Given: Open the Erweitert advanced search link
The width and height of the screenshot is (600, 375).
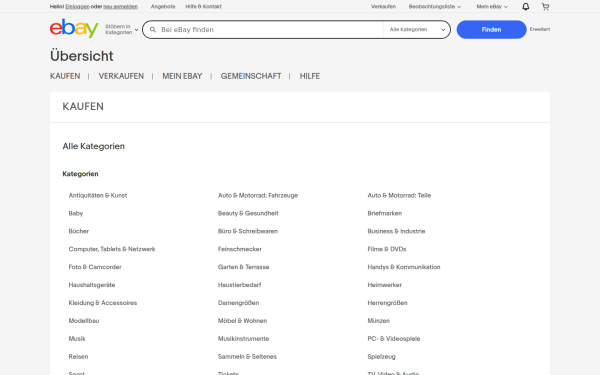Looking at the screenshot, I should pos(540,29).
